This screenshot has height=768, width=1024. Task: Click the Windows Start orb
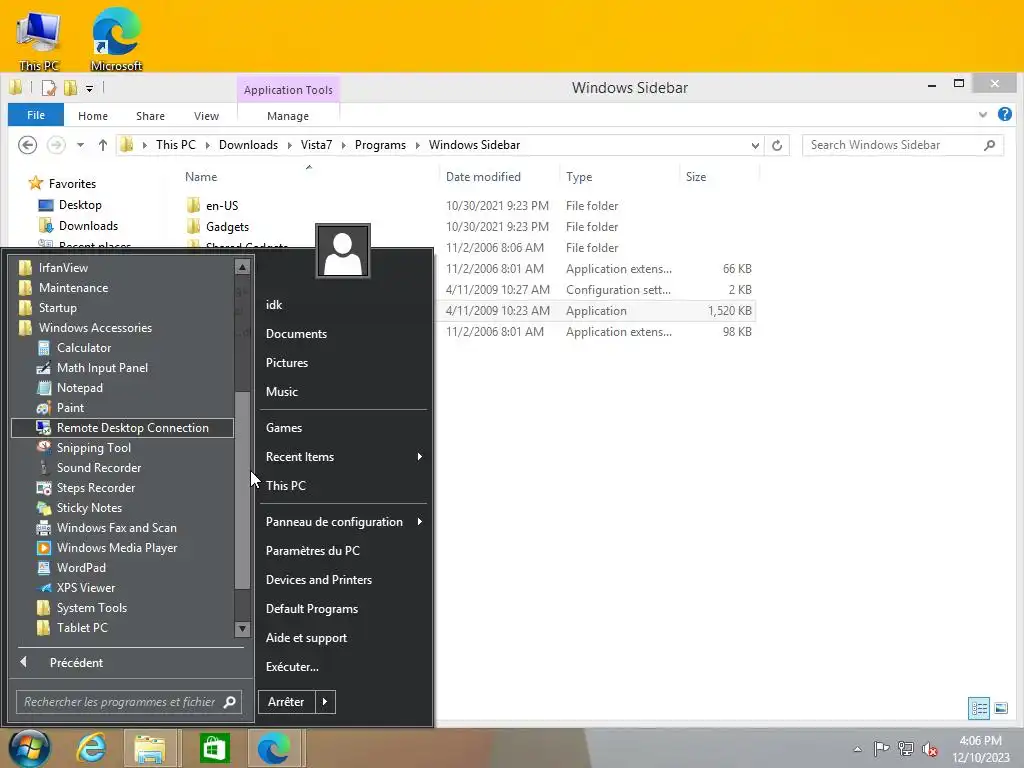tap(29, 748)
